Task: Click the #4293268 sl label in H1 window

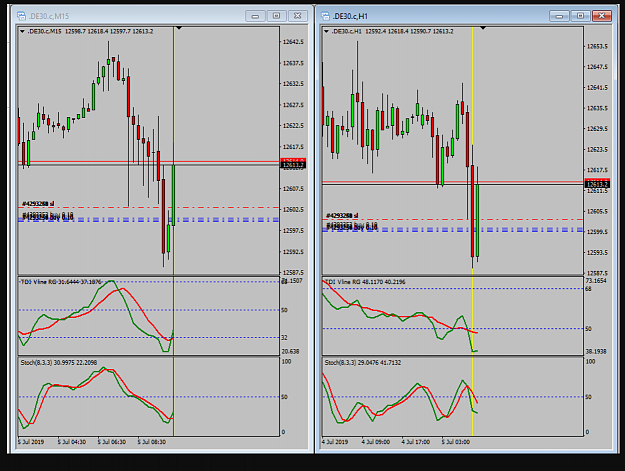Action: (342, 216)
